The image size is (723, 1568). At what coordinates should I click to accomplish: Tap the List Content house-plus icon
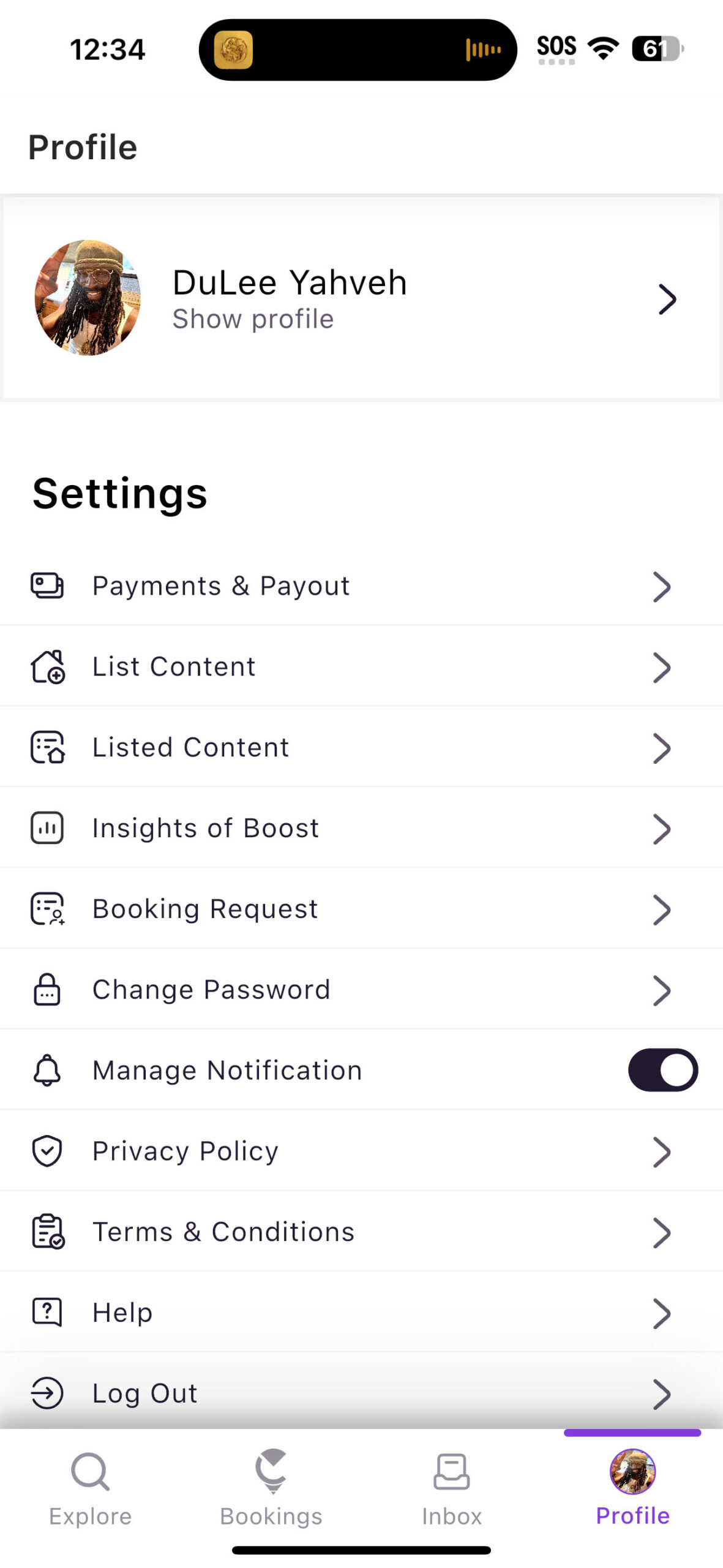(48, 666)
